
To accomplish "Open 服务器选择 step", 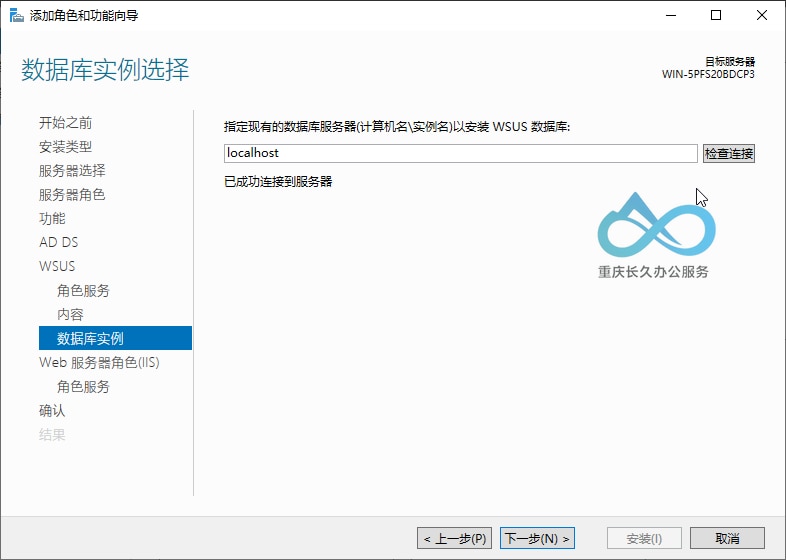I will tap(72, 170).
